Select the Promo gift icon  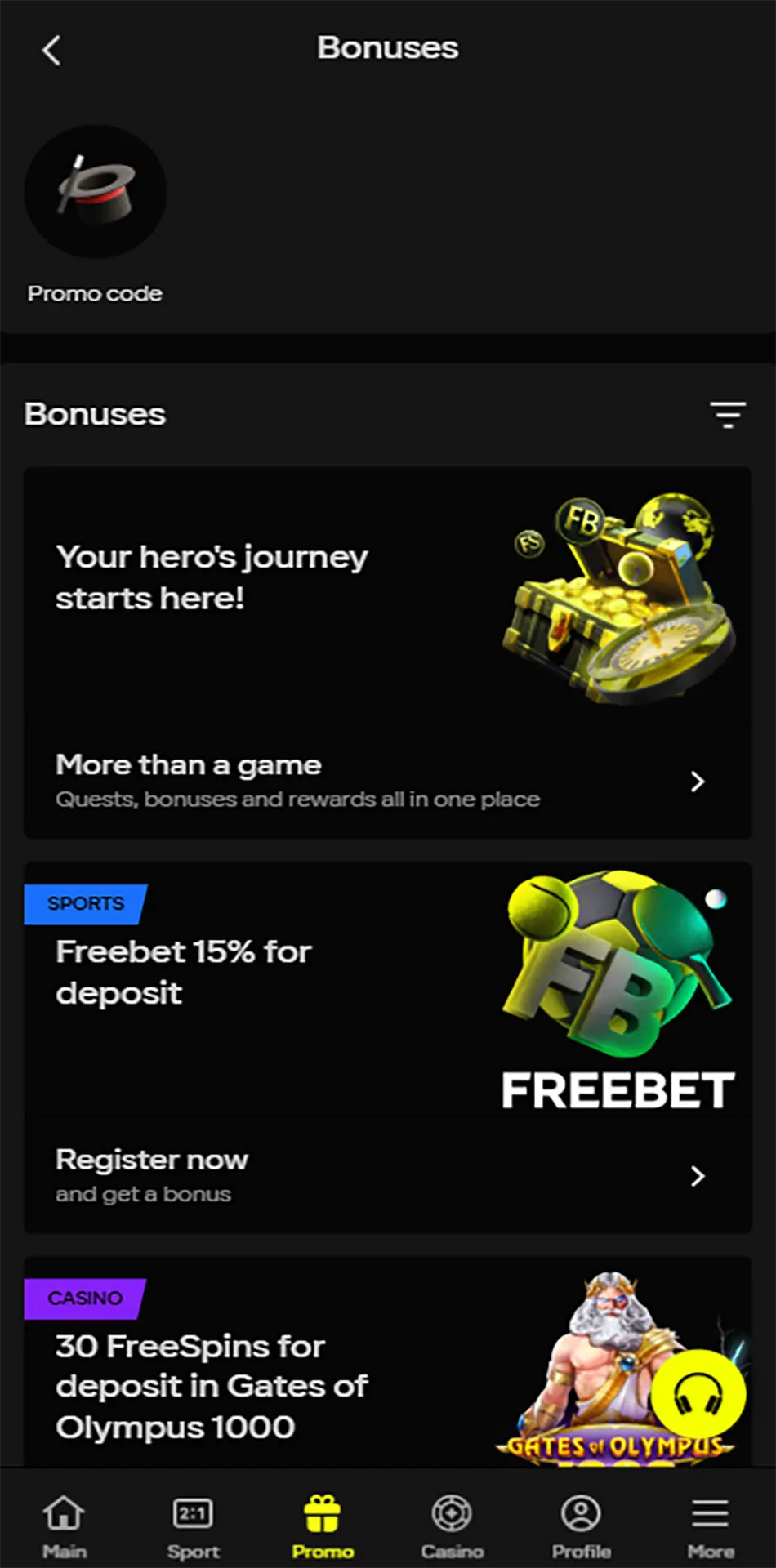click(x=323, y=1513)
